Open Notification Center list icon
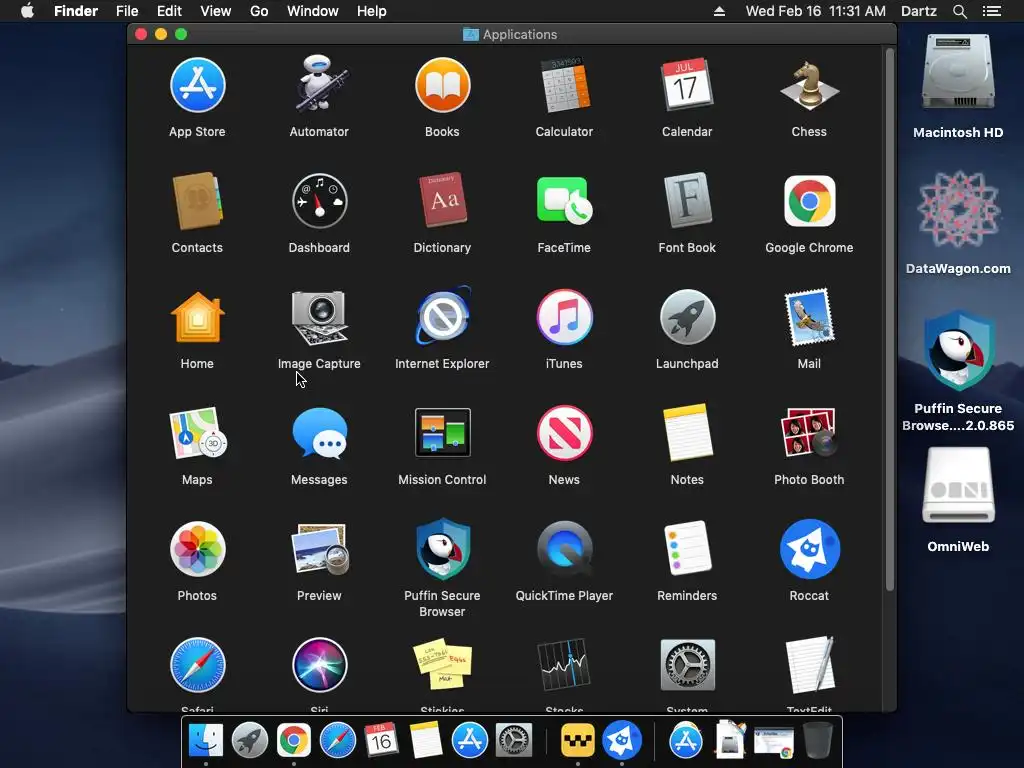Viewport: 1024px width, 768px height. click(x=992, y=11)
